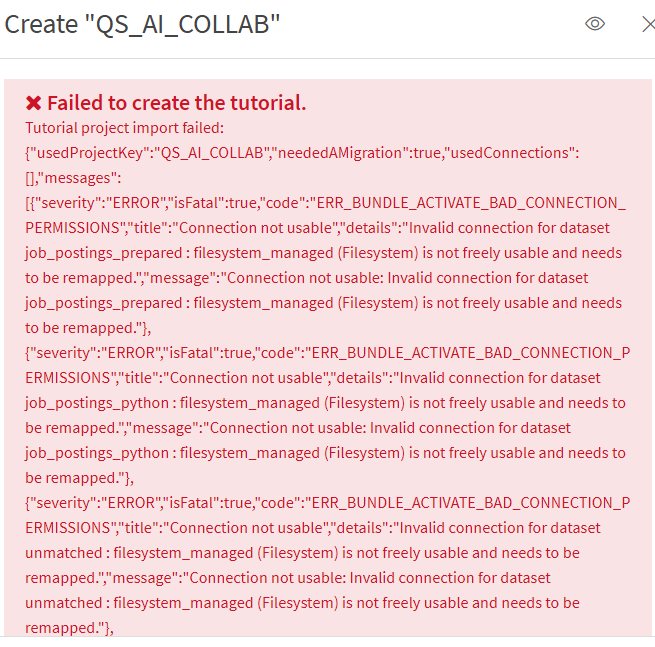Toggle the eye icon in dialog header
The height and width of the screenshot is (647, 655).
[x=595, y=24]
